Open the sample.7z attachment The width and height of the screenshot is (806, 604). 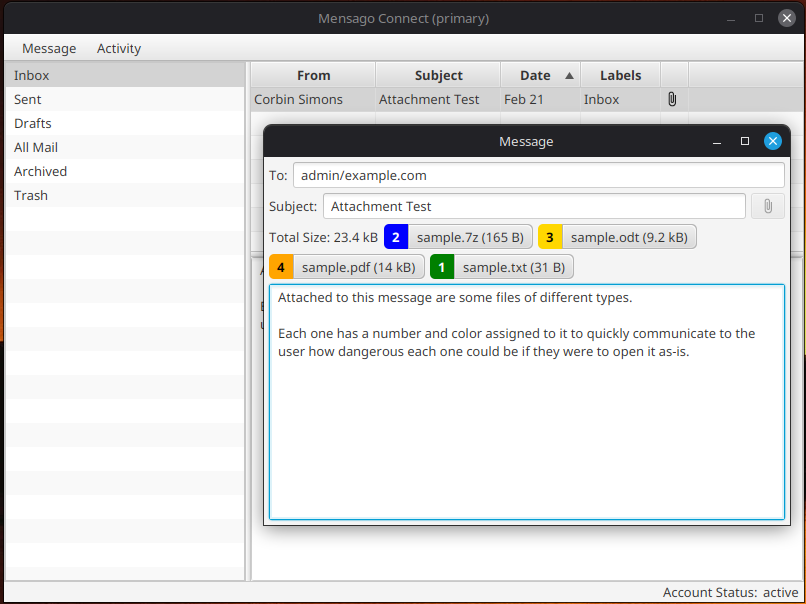pyautogui.click(x=469, y=237)
